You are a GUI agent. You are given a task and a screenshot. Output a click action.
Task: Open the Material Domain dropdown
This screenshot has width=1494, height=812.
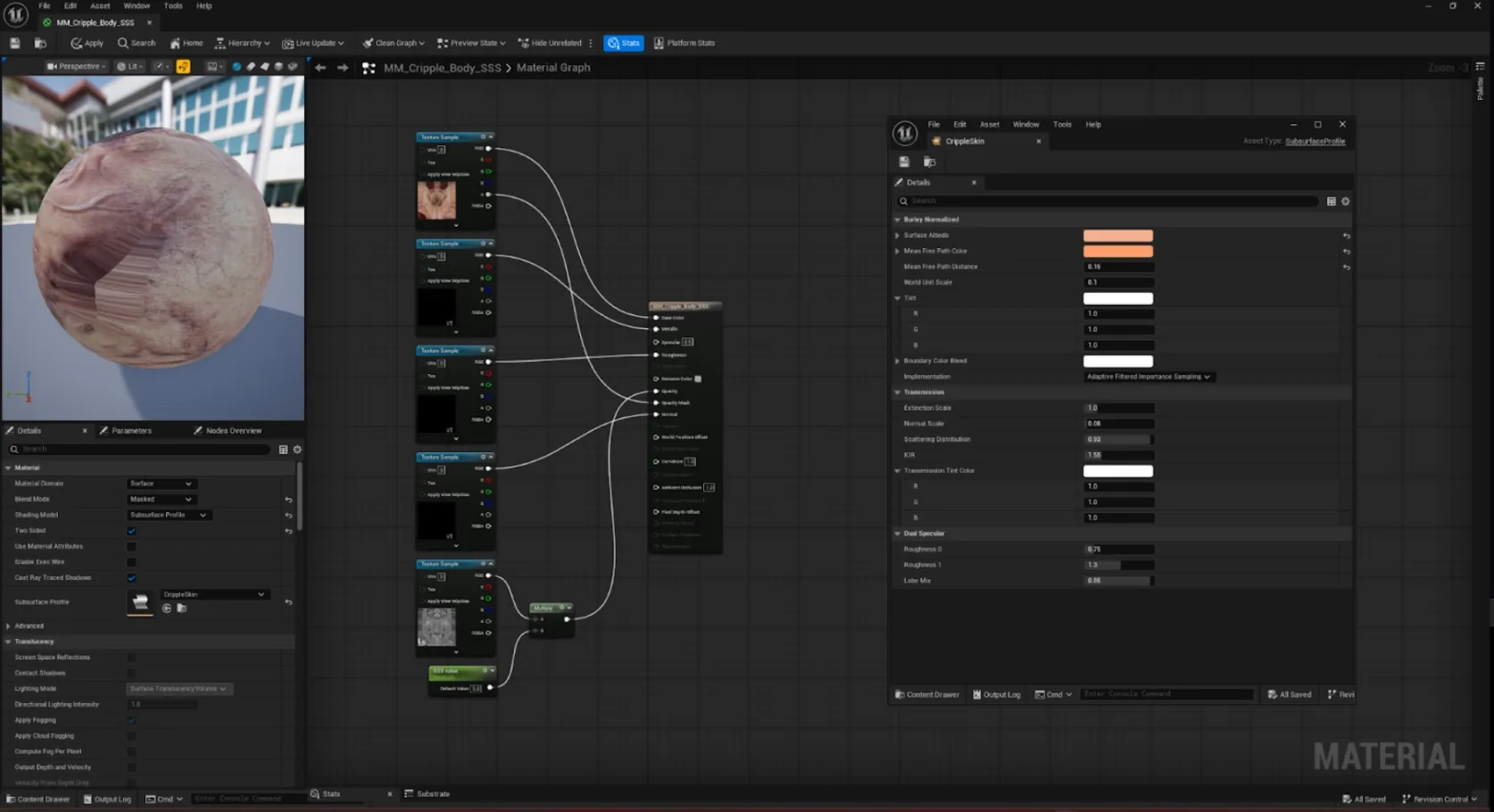(x=161, y=484)
